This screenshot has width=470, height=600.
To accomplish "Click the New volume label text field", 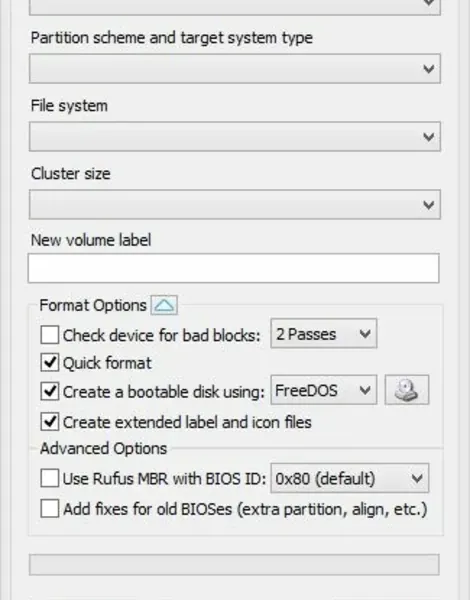I will pyautogui.click(x=233, y=268).
